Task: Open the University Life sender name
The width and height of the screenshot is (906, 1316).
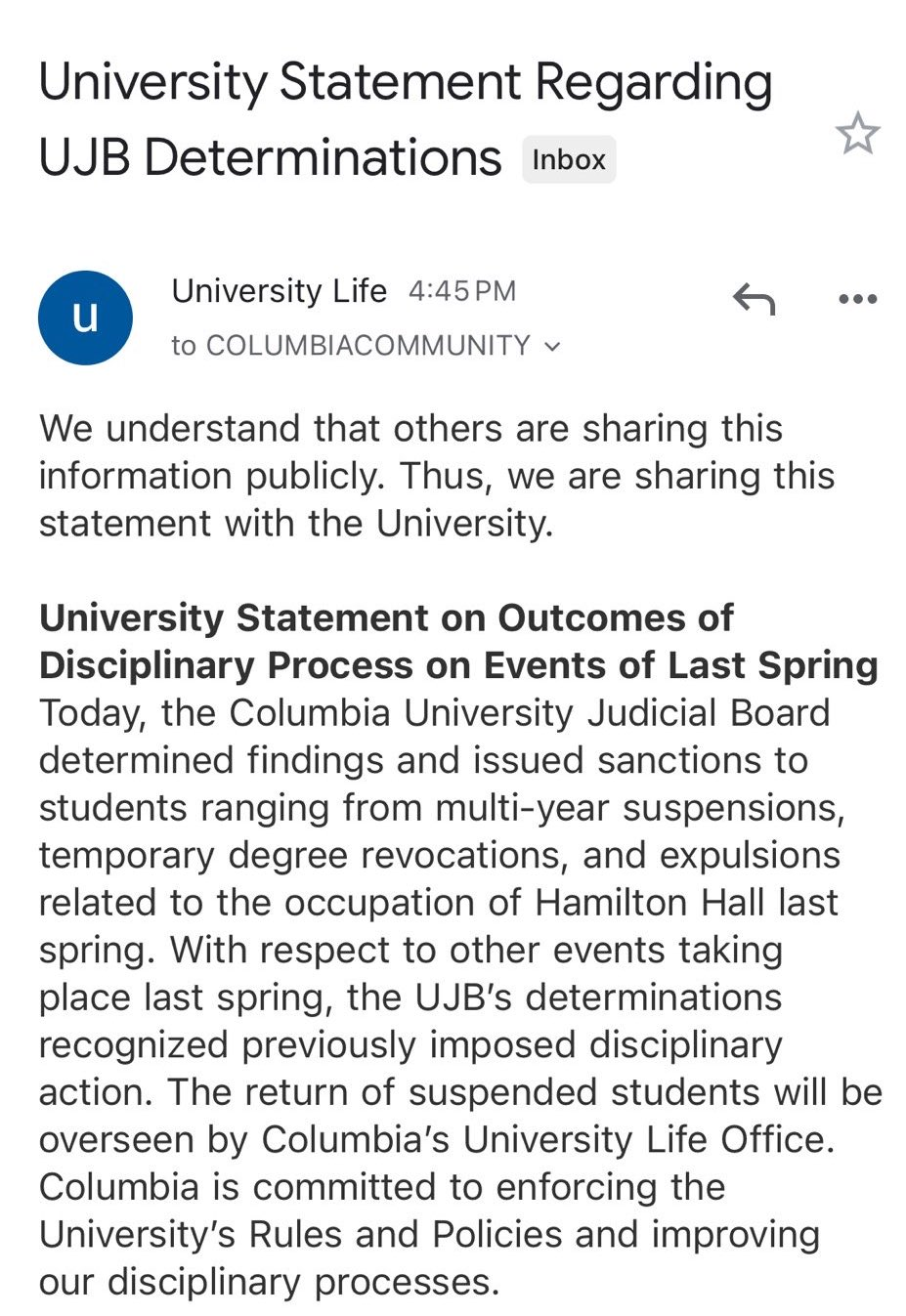Action: [x=279, y=291]
